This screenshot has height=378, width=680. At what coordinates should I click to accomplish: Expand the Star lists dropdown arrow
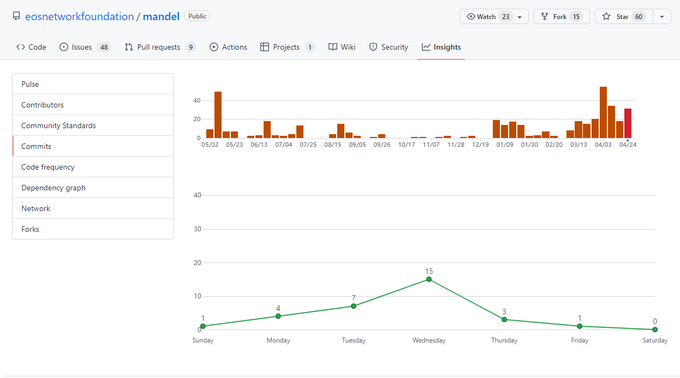tap(662, 16)
